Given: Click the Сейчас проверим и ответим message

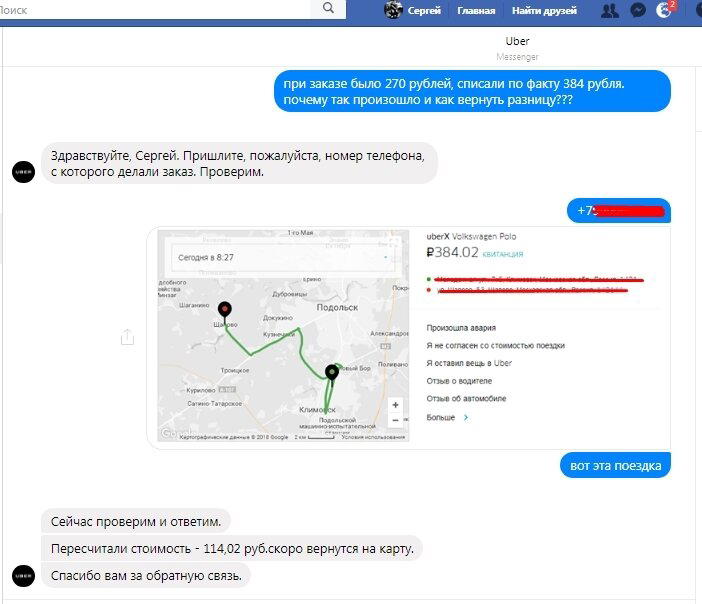Looking at the screenshot, I should point(136,522).
